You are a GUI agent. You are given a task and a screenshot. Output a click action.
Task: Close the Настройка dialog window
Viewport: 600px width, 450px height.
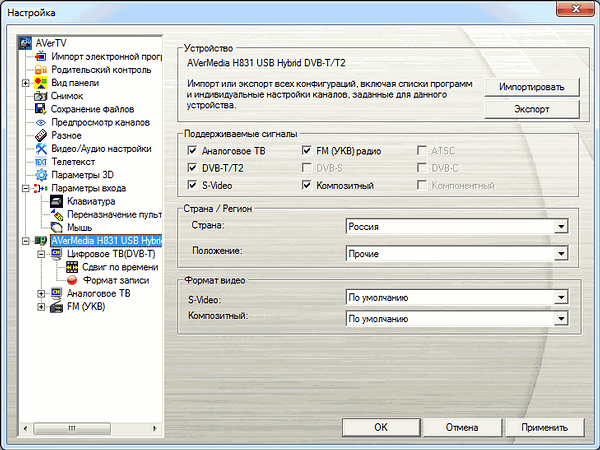[576, 8]
